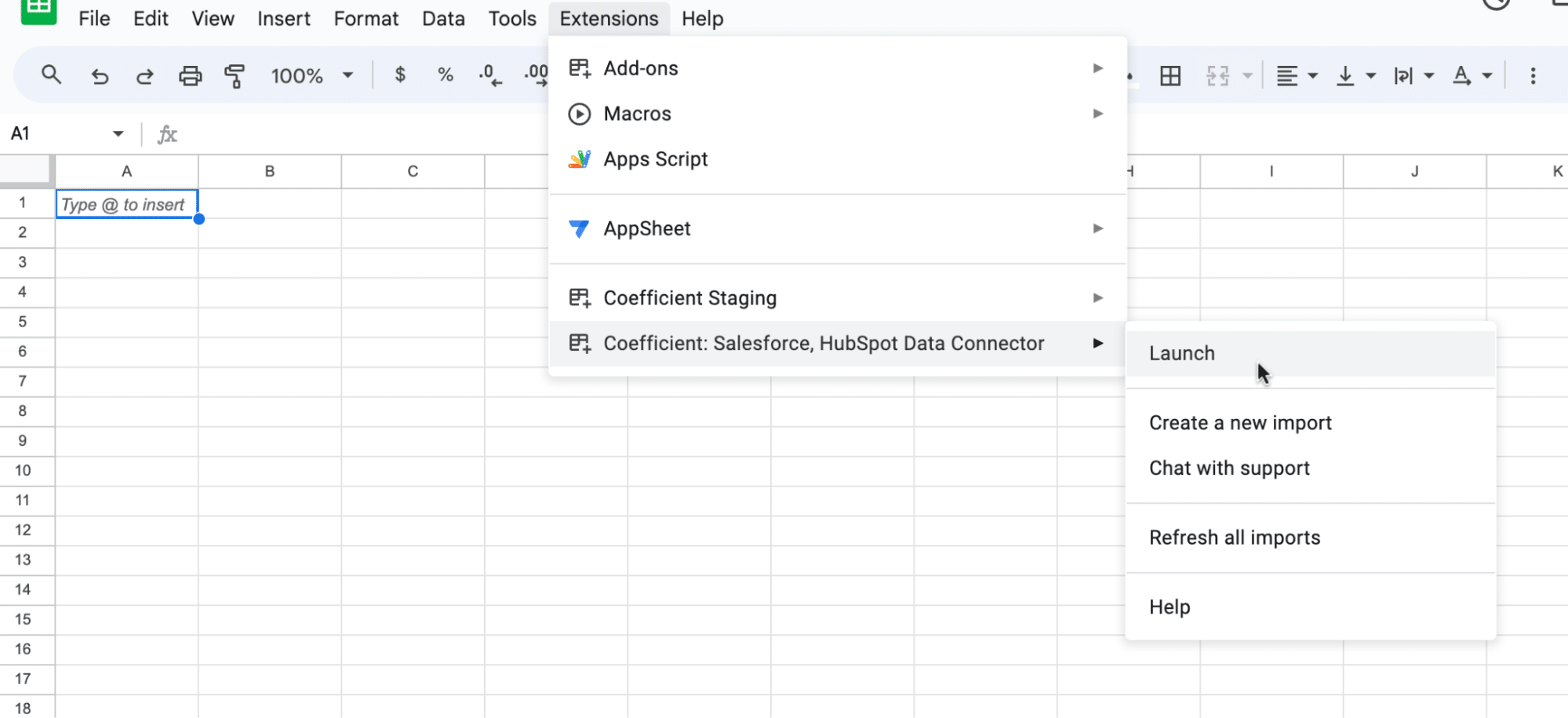The width and height of the screenshot is (1568, 718).
Task: Open the three-dot more options icon
Action: click(1533, 76)
